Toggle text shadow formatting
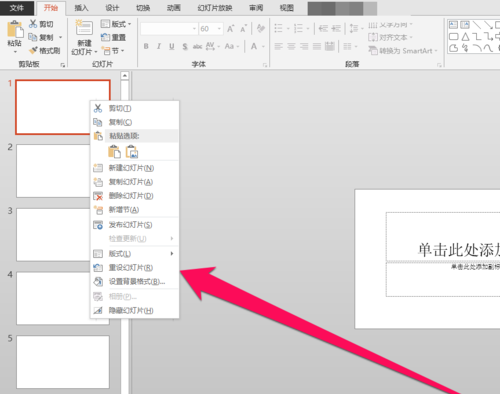The image size is (500, 394). pos(185,46)
